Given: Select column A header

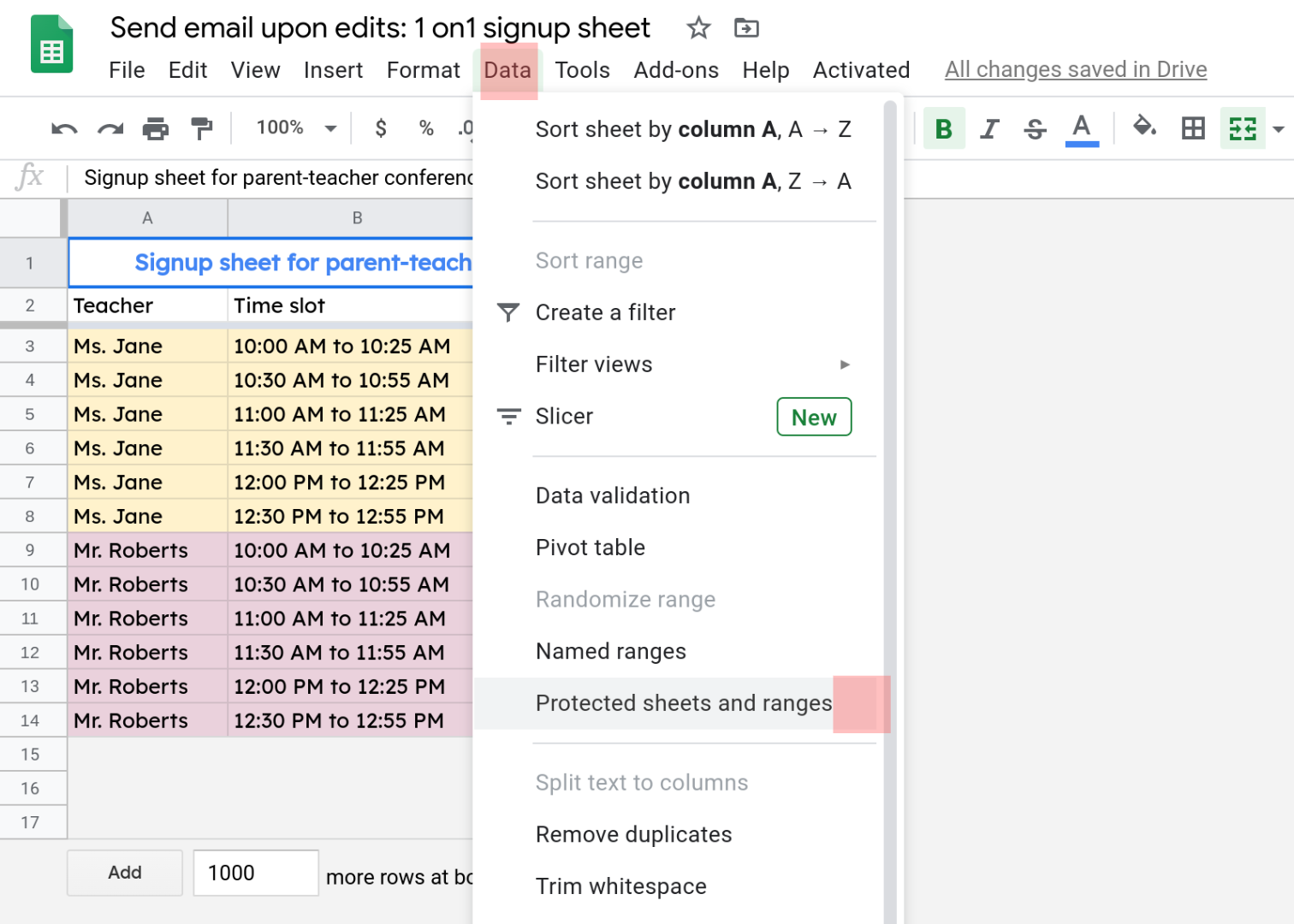Looking at the screenshot, I should coord(147,218).
